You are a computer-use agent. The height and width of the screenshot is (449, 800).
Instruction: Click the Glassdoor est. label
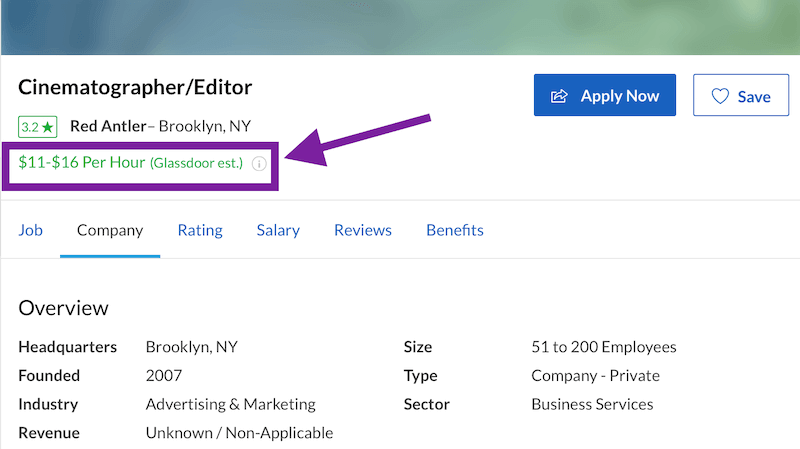tap(196, 163)
